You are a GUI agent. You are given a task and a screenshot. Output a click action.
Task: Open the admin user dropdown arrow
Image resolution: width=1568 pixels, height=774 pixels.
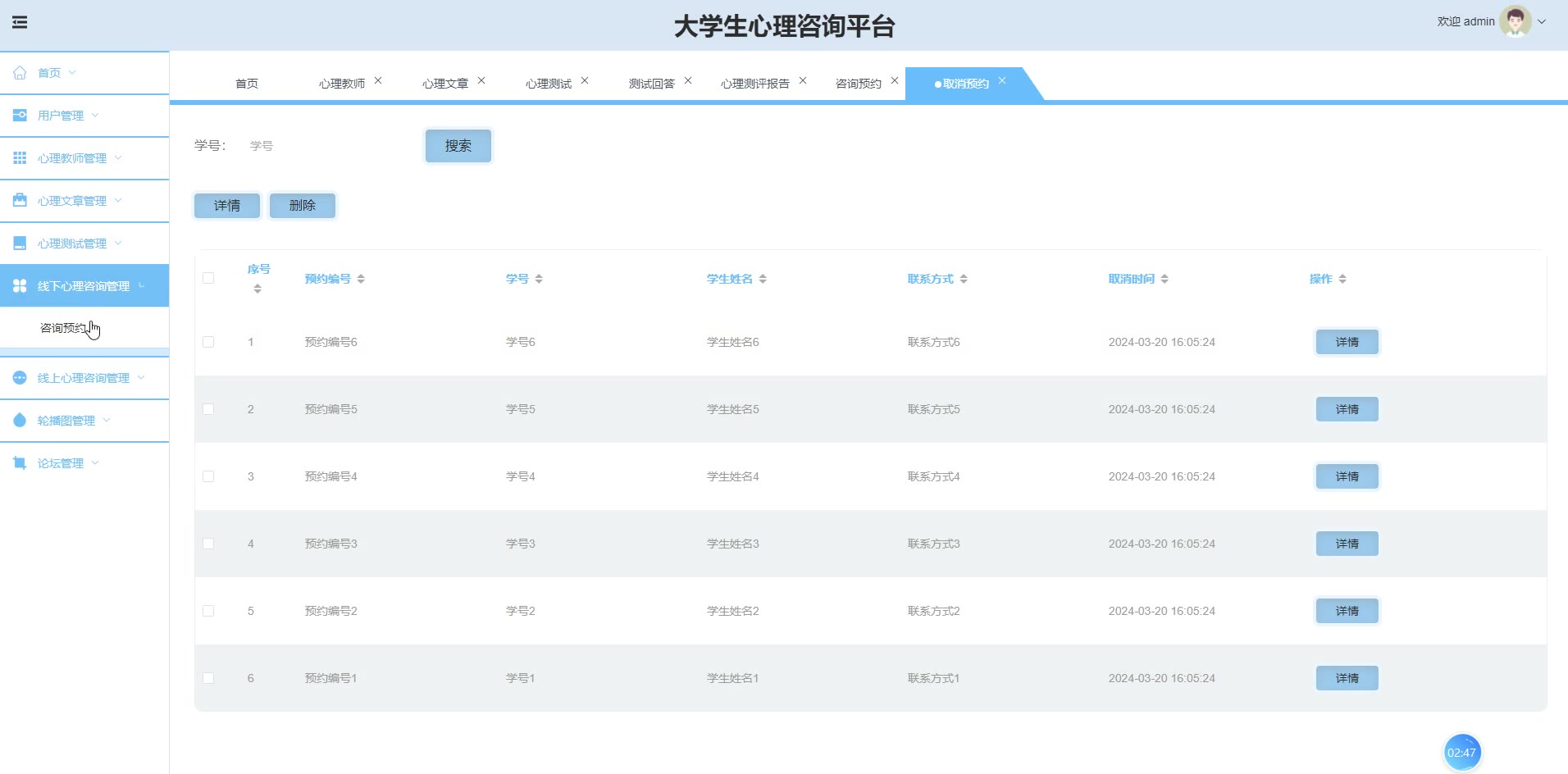point(1542,22)
